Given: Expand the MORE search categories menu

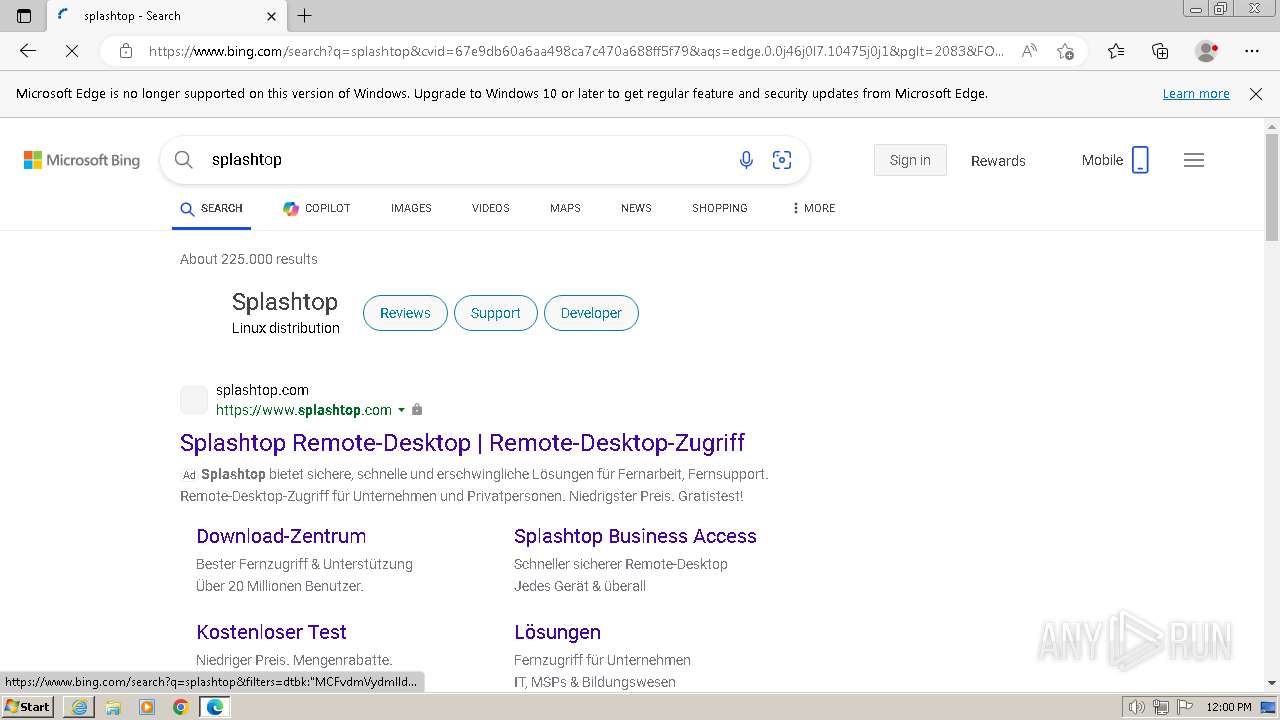Looking at the screenshot, I should click(813, 208).
